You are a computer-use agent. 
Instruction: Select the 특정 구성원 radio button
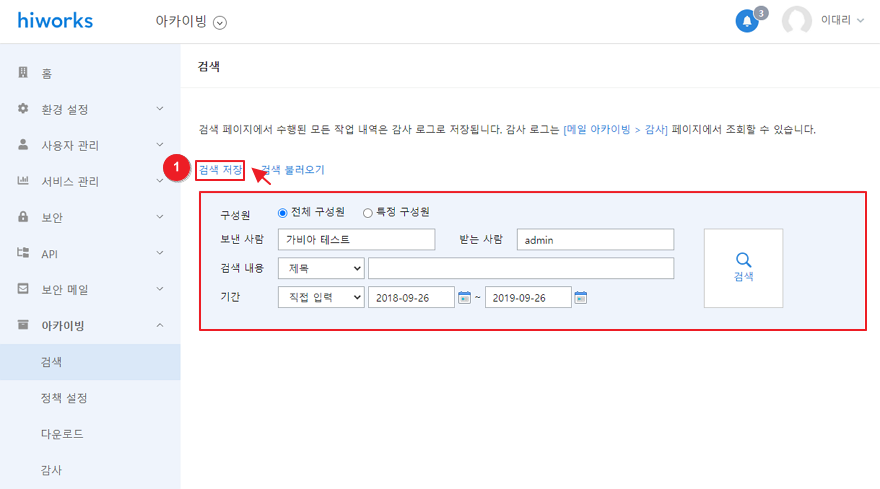pos(368,213)
